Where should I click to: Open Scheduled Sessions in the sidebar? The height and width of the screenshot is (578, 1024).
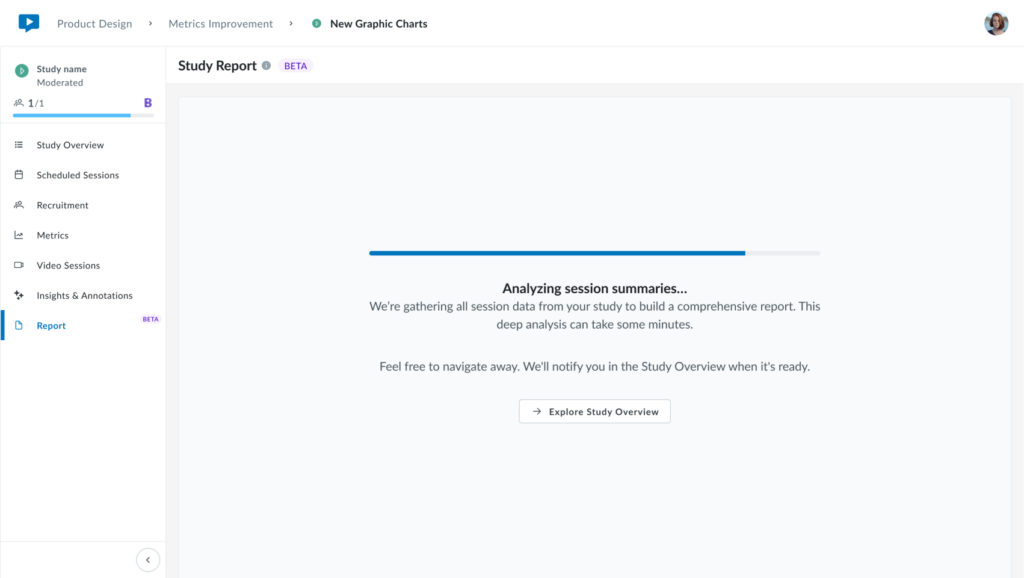coord(83,175)
